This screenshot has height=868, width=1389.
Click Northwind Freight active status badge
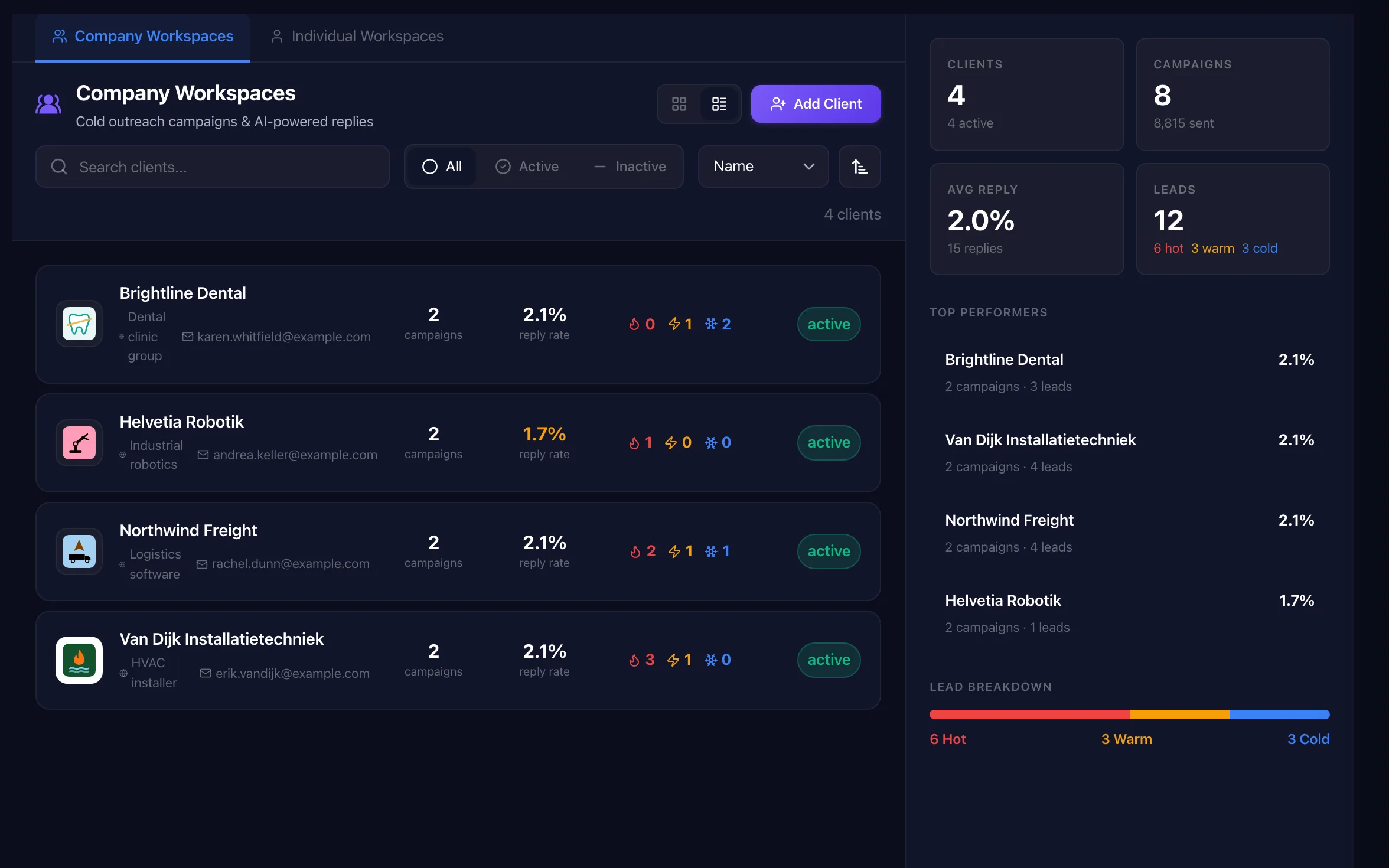click(x=829, y=552)
